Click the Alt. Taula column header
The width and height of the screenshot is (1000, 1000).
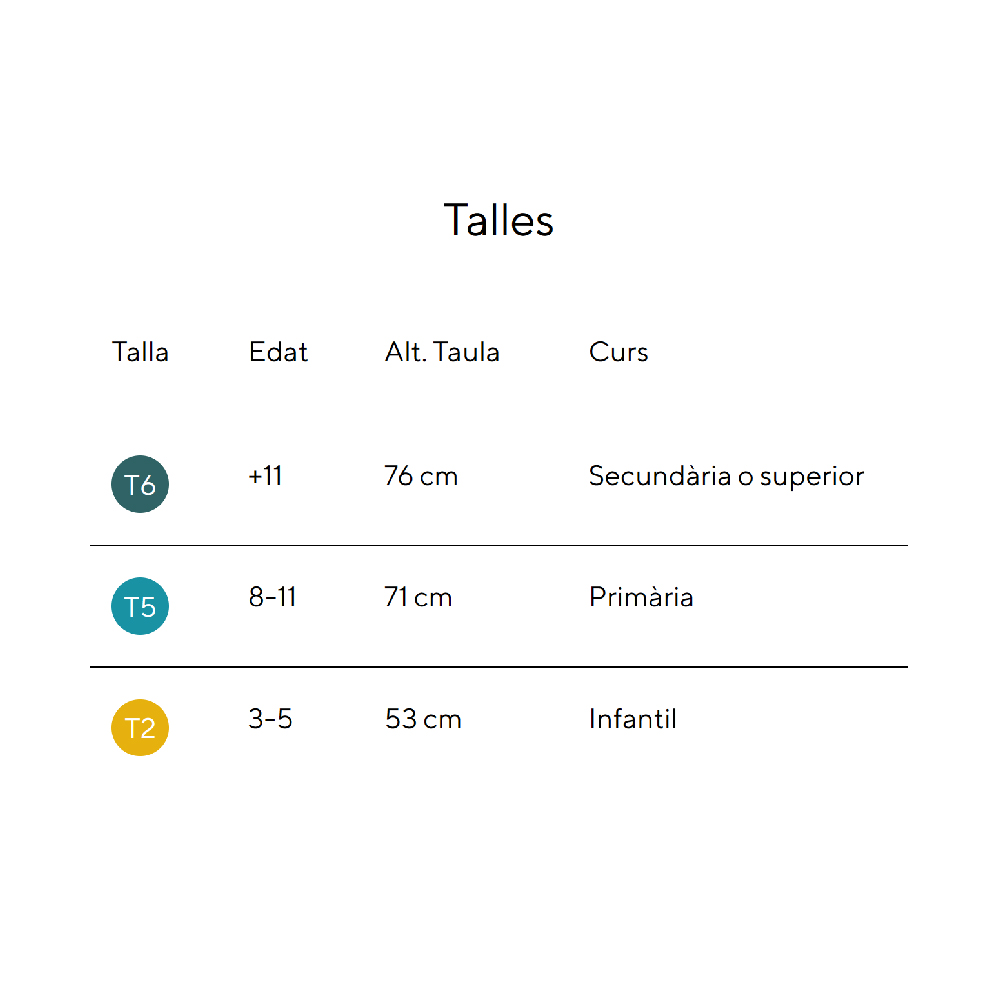point(442,352)
